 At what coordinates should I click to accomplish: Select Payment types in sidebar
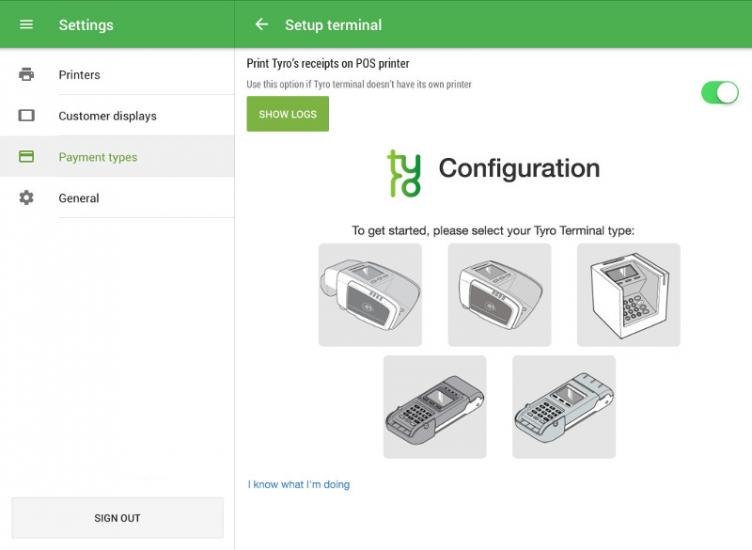tap(98, 157)
